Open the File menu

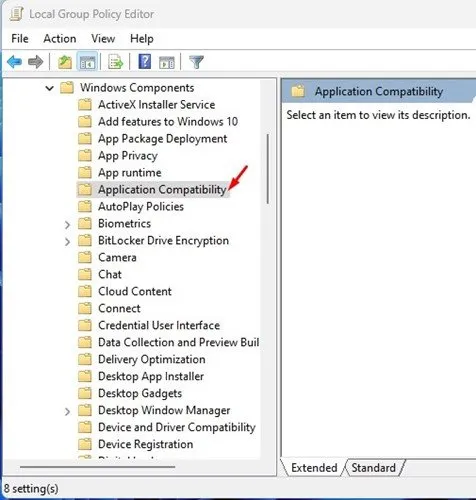pyautogui.click(x=20, y=39)
